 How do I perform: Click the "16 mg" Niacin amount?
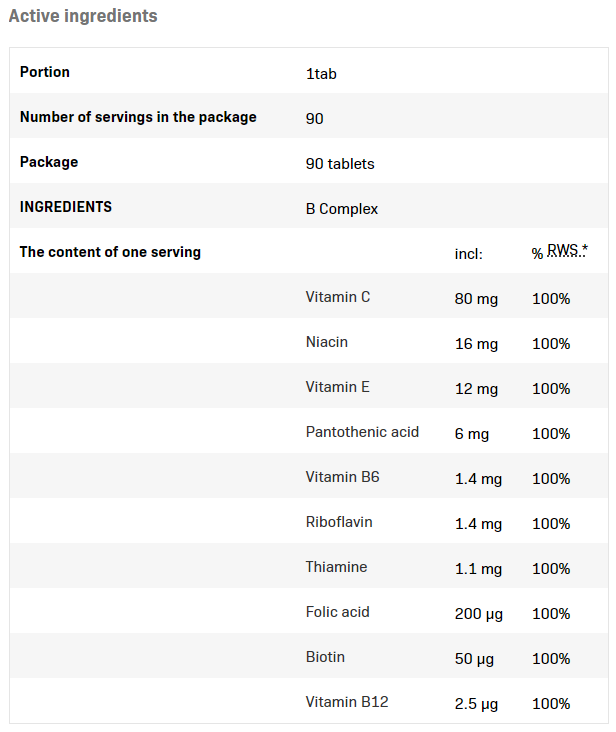pyautogui.click(x=476, y=343)
